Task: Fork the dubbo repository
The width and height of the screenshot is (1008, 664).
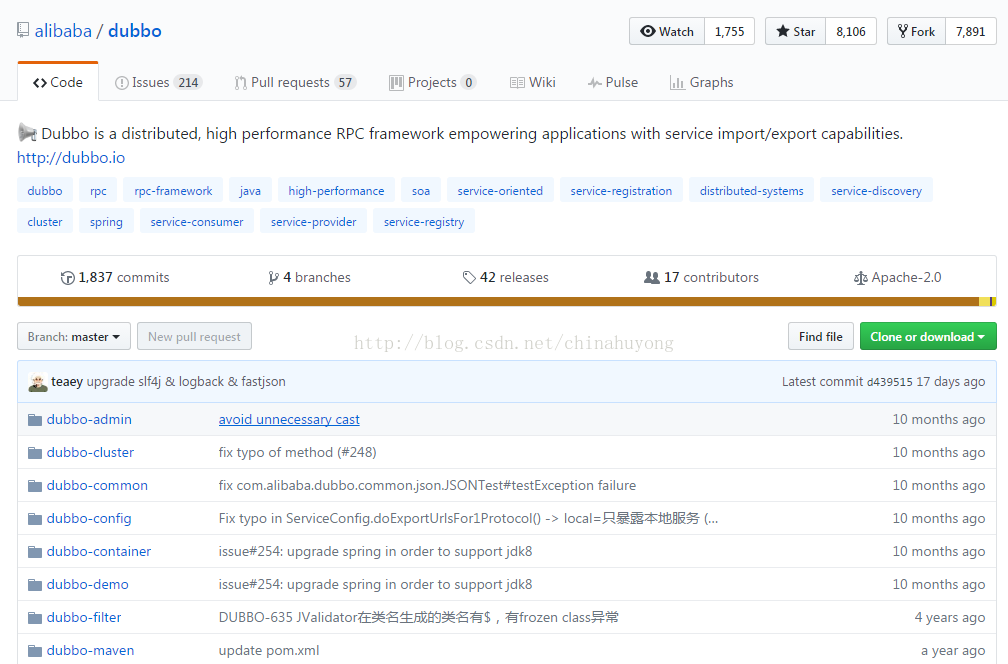Action: [x=916, y=31]
